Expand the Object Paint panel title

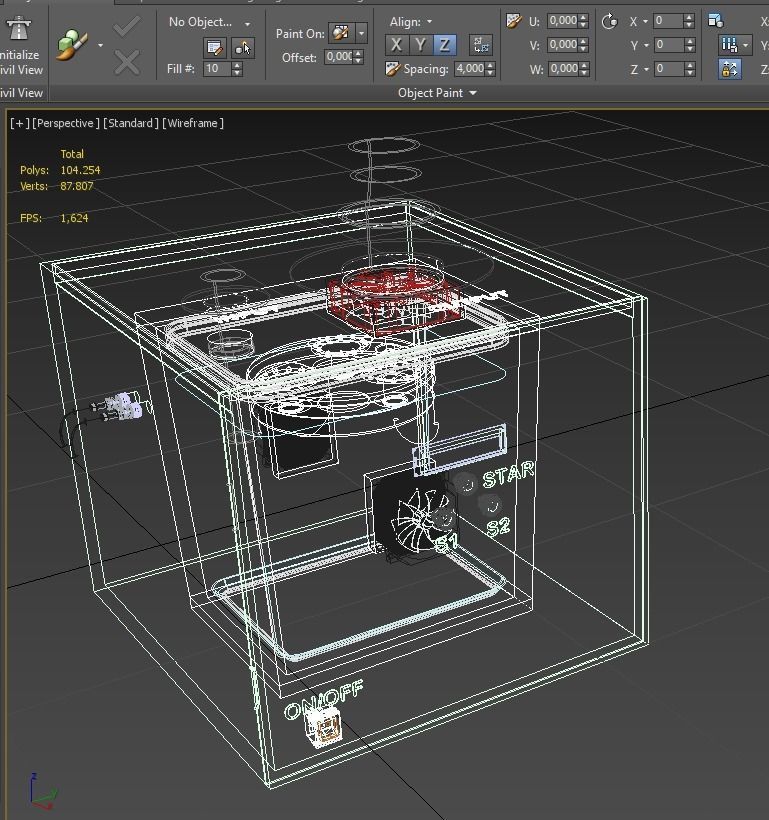tap(437, 93)
